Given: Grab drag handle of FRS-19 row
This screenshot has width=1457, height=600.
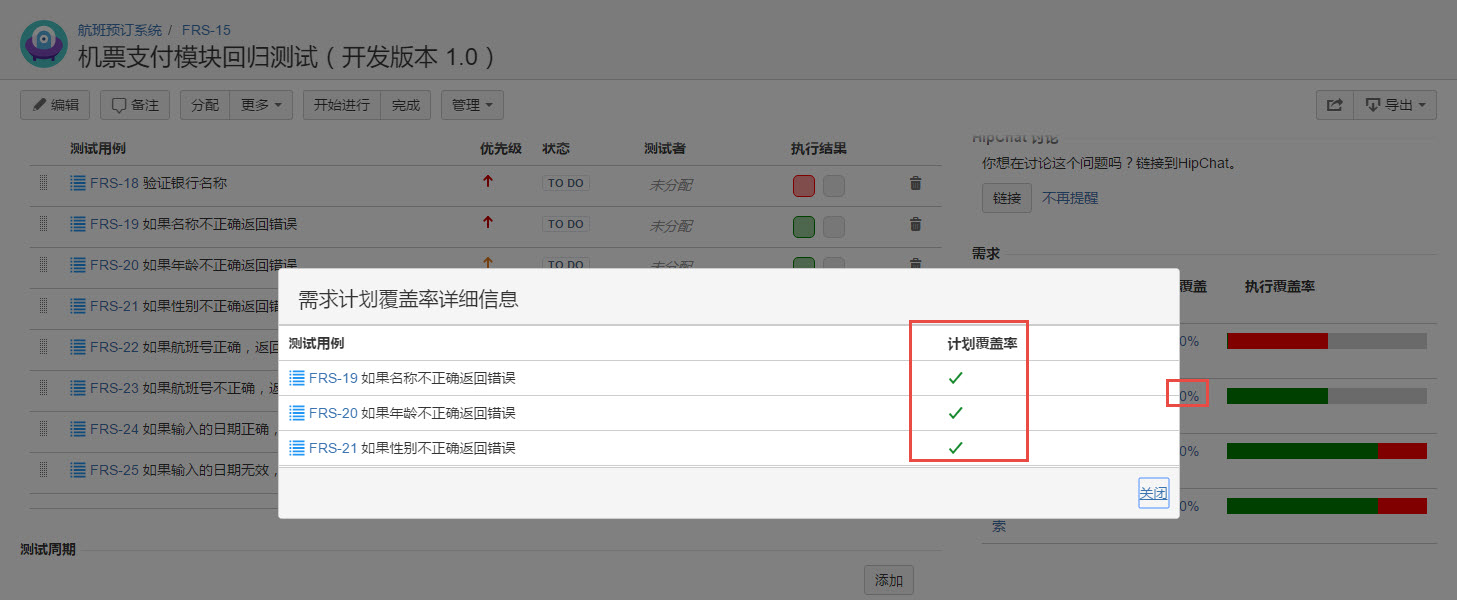Looking at the screenshot, I should 43,224.
